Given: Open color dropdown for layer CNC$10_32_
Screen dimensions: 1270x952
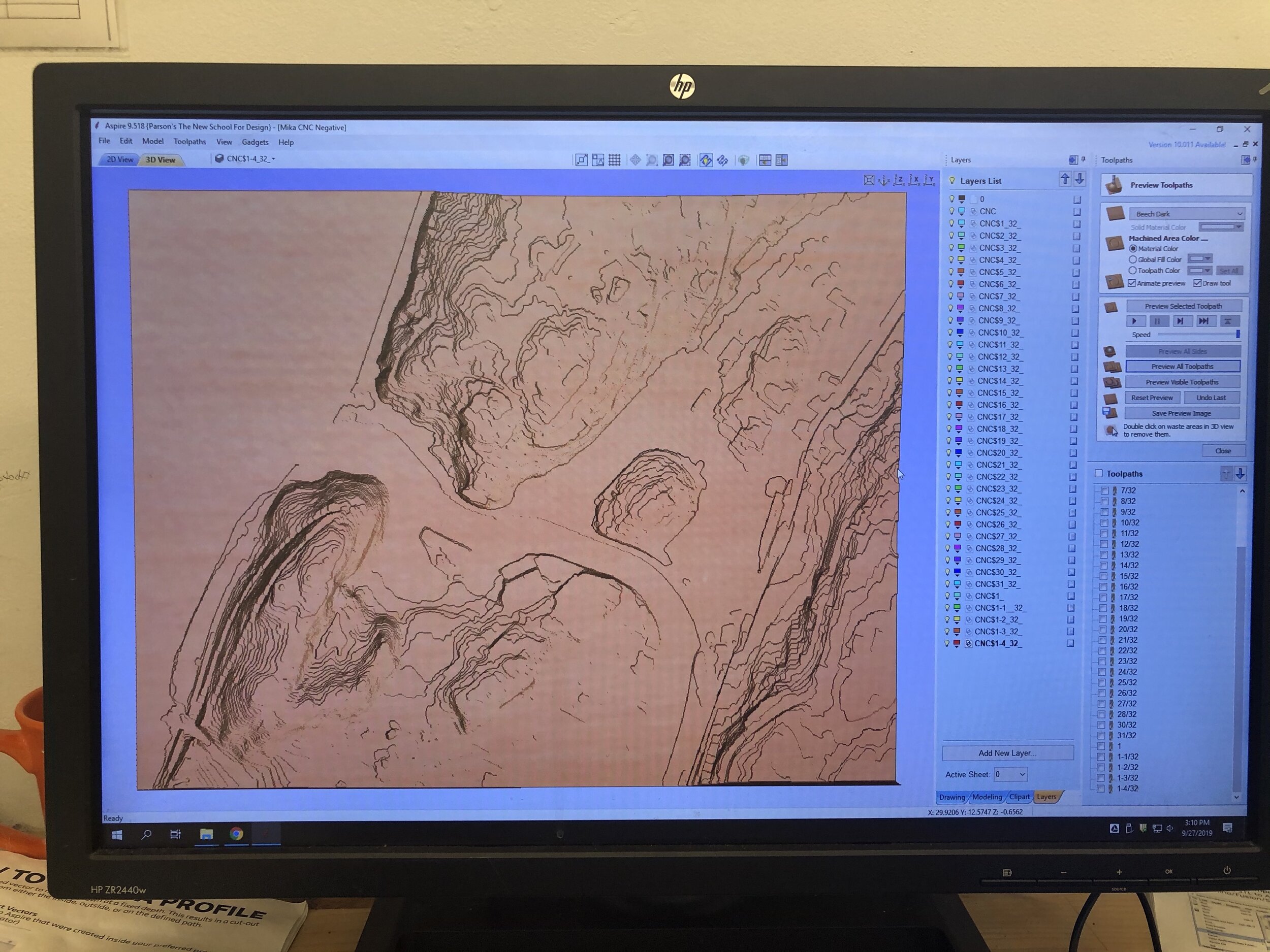Looking at the screenshot, I should coord(960,333).
